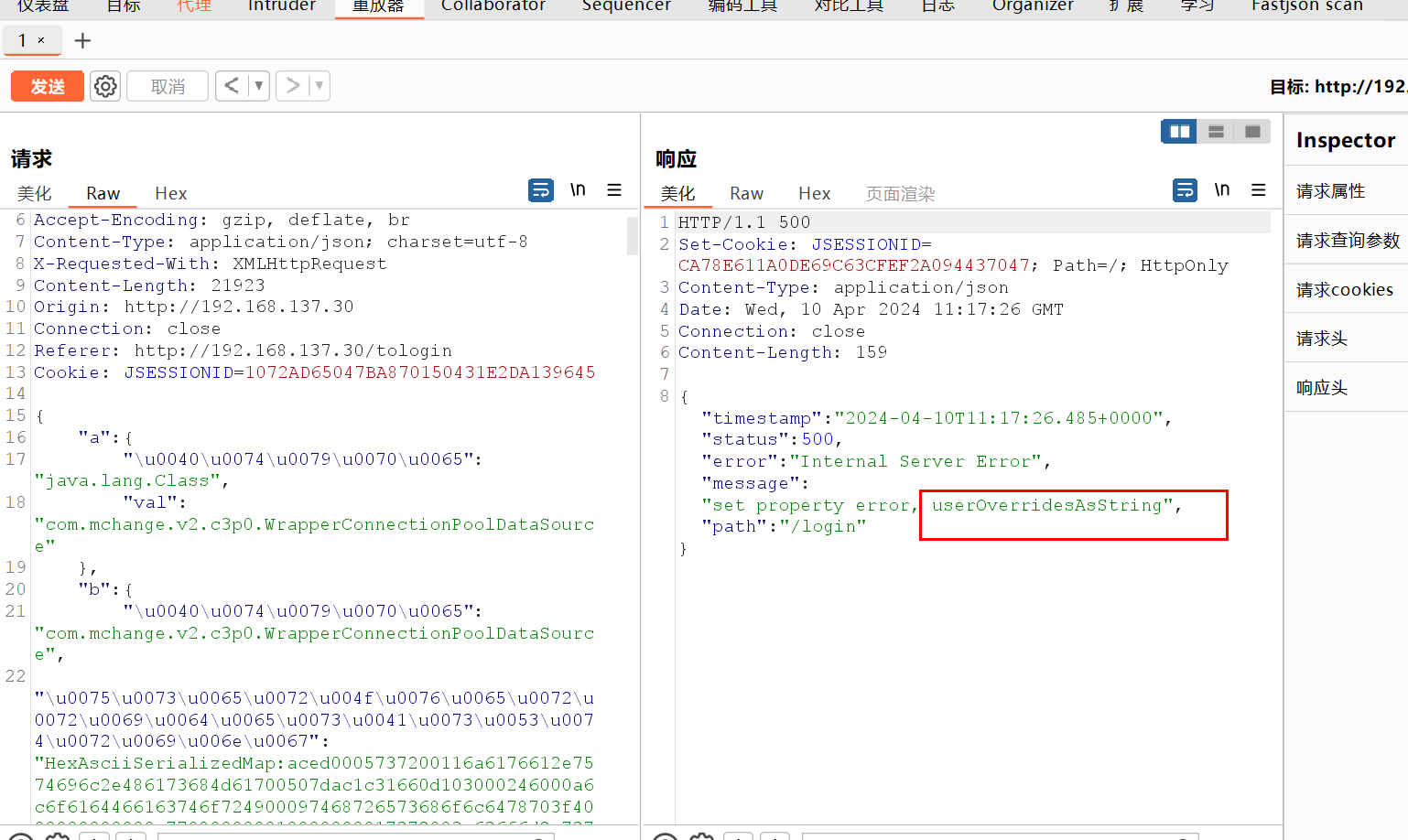Screen dimensions: 1408x840
Task: Toggle word wrap in the request panel
Action: click(541, 190)
